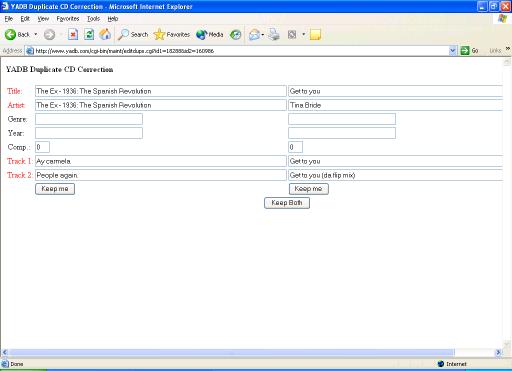
Task: Refresh the page with the green arrows icon
Action: (89, 34)
